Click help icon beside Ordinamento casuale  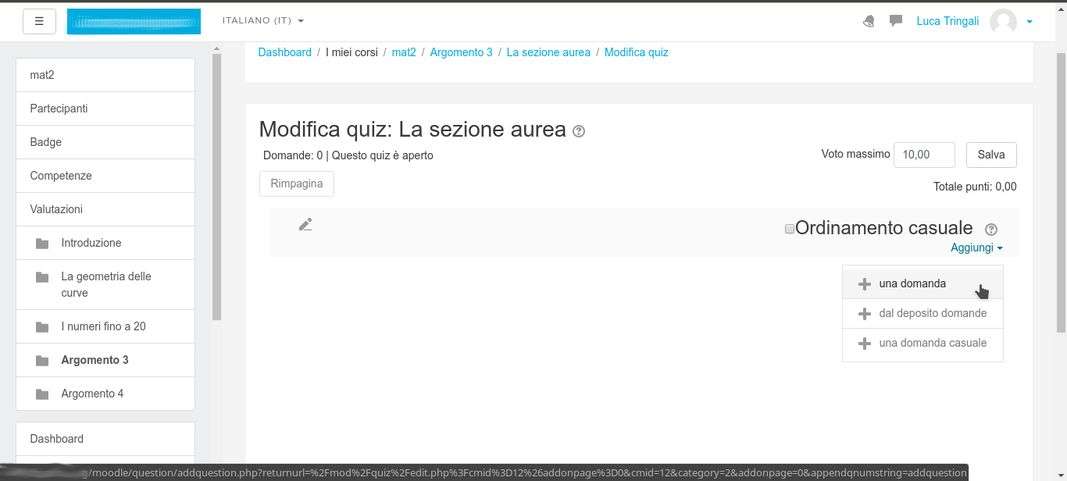991,229
